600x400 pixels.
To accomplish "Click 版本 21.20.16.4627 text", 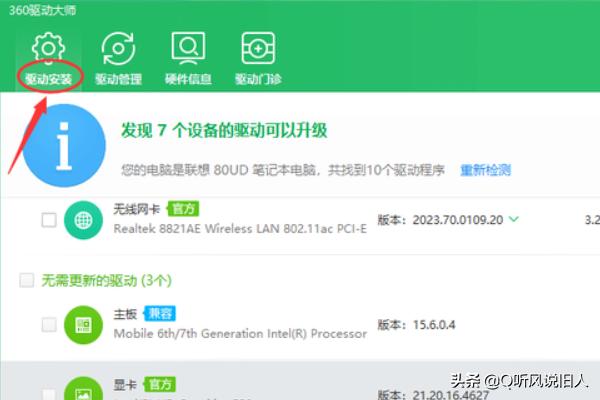I will pyautogui.click(x=433, y=394).
